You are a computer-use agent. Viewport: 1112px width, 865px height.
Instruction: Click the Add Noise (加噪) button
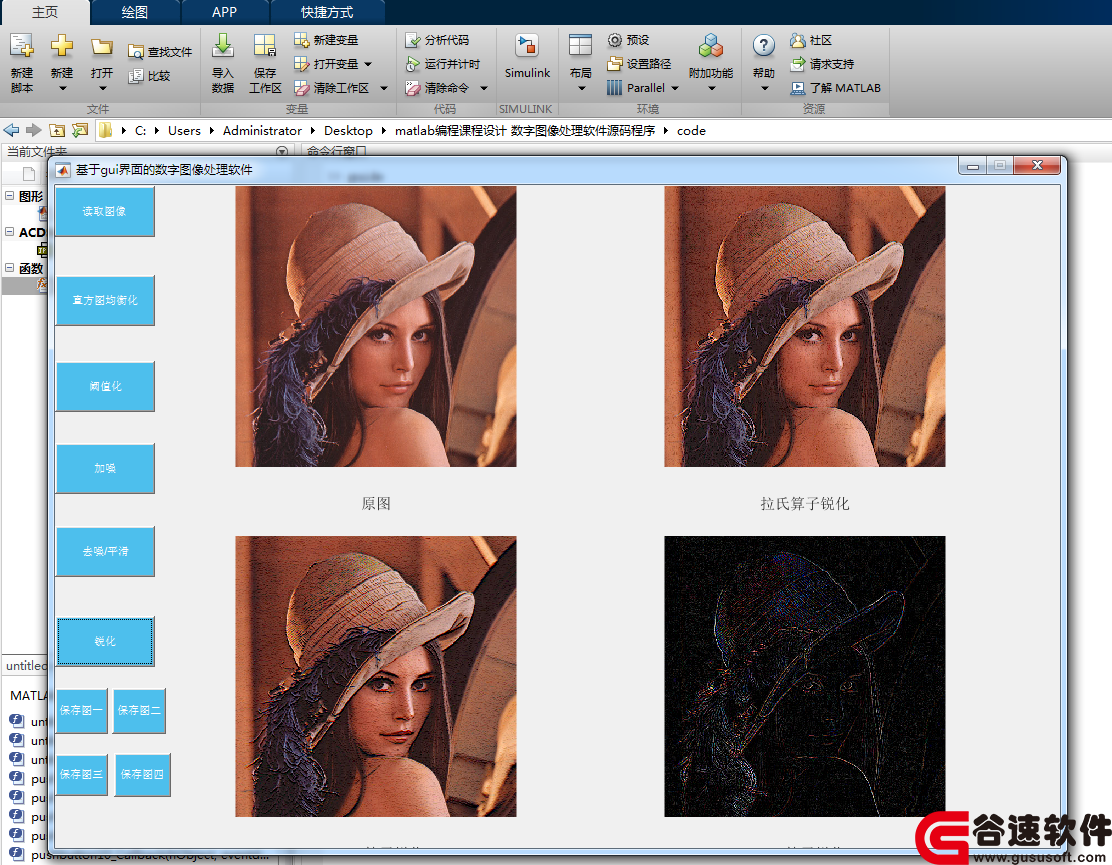(x=104, y=468)
